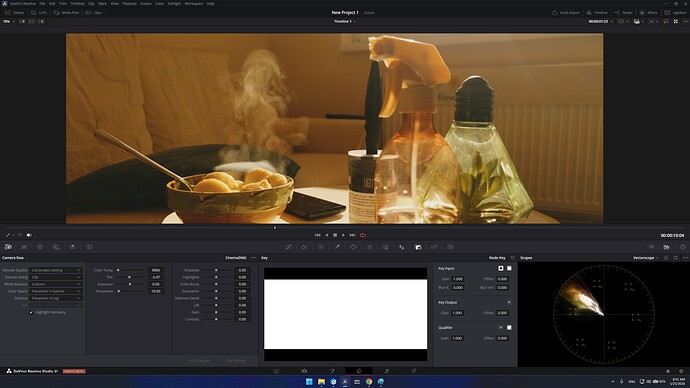Open the Decode Quality dropdown
The image size is (690, 388).
point(56,270)
